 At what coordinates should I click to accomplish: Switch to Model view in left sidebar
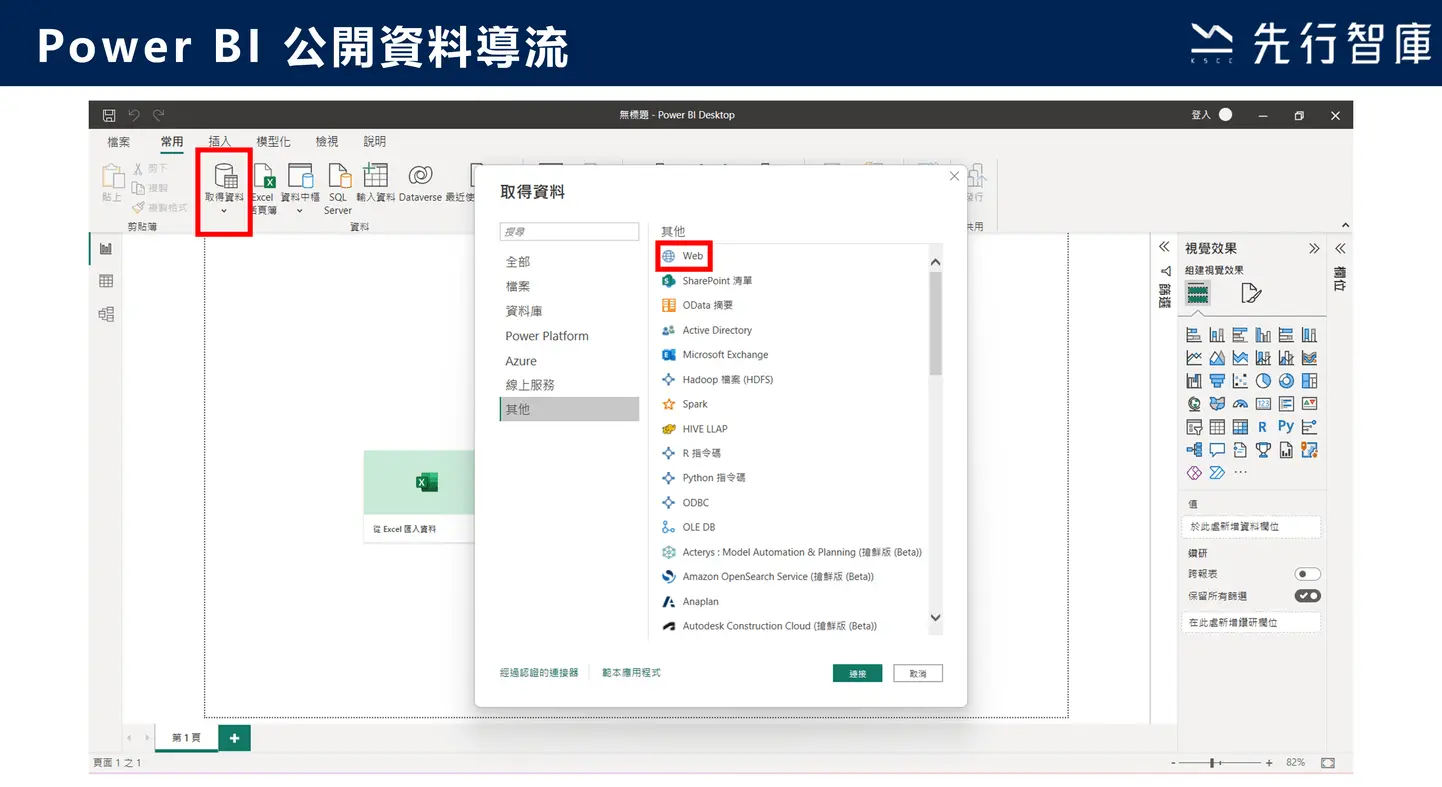click(x=106, y=314)
